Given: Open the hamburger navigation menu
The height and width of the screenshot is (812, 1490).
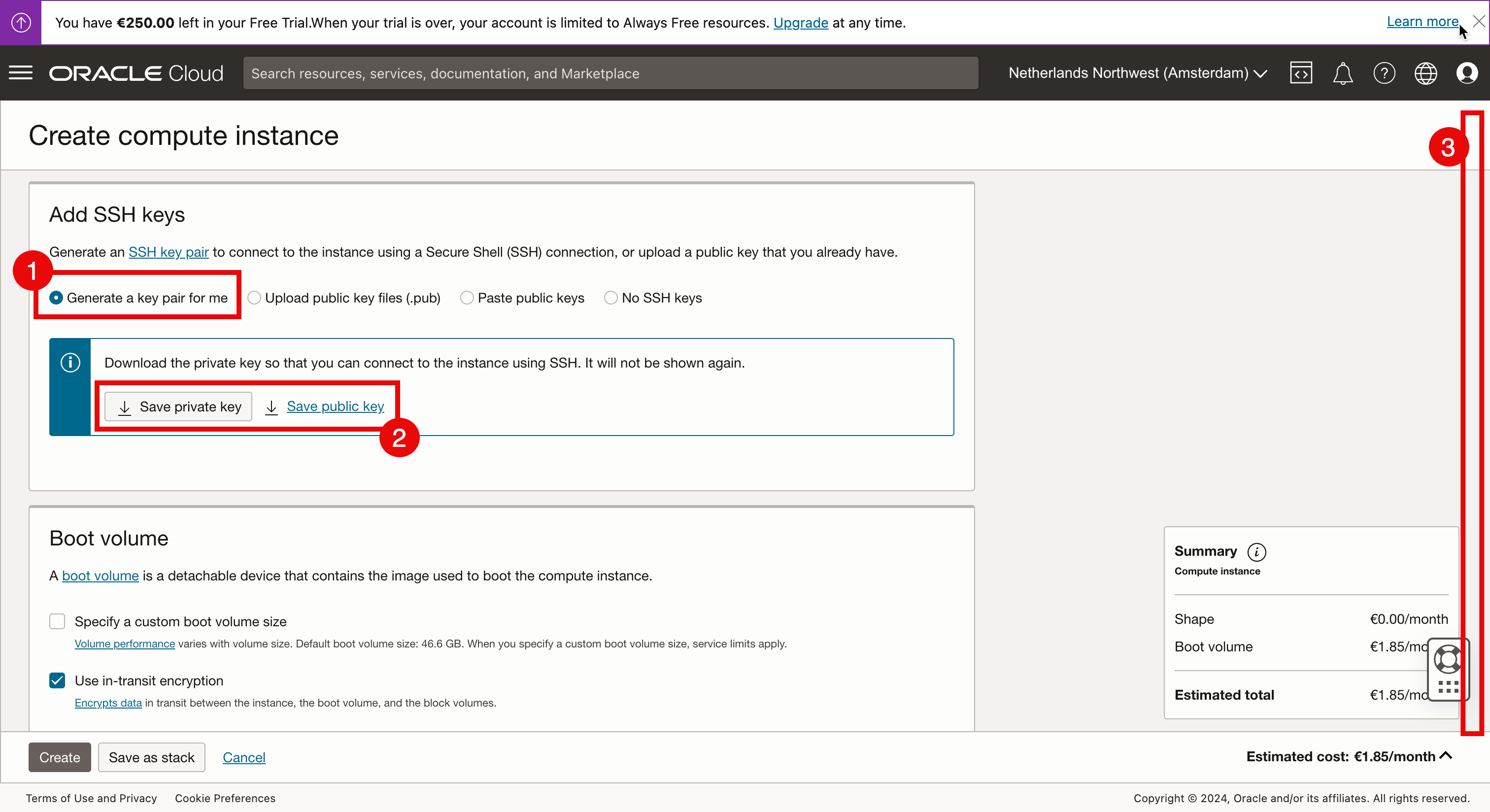Looking at the screenshot, I should [x=21, y=73].
